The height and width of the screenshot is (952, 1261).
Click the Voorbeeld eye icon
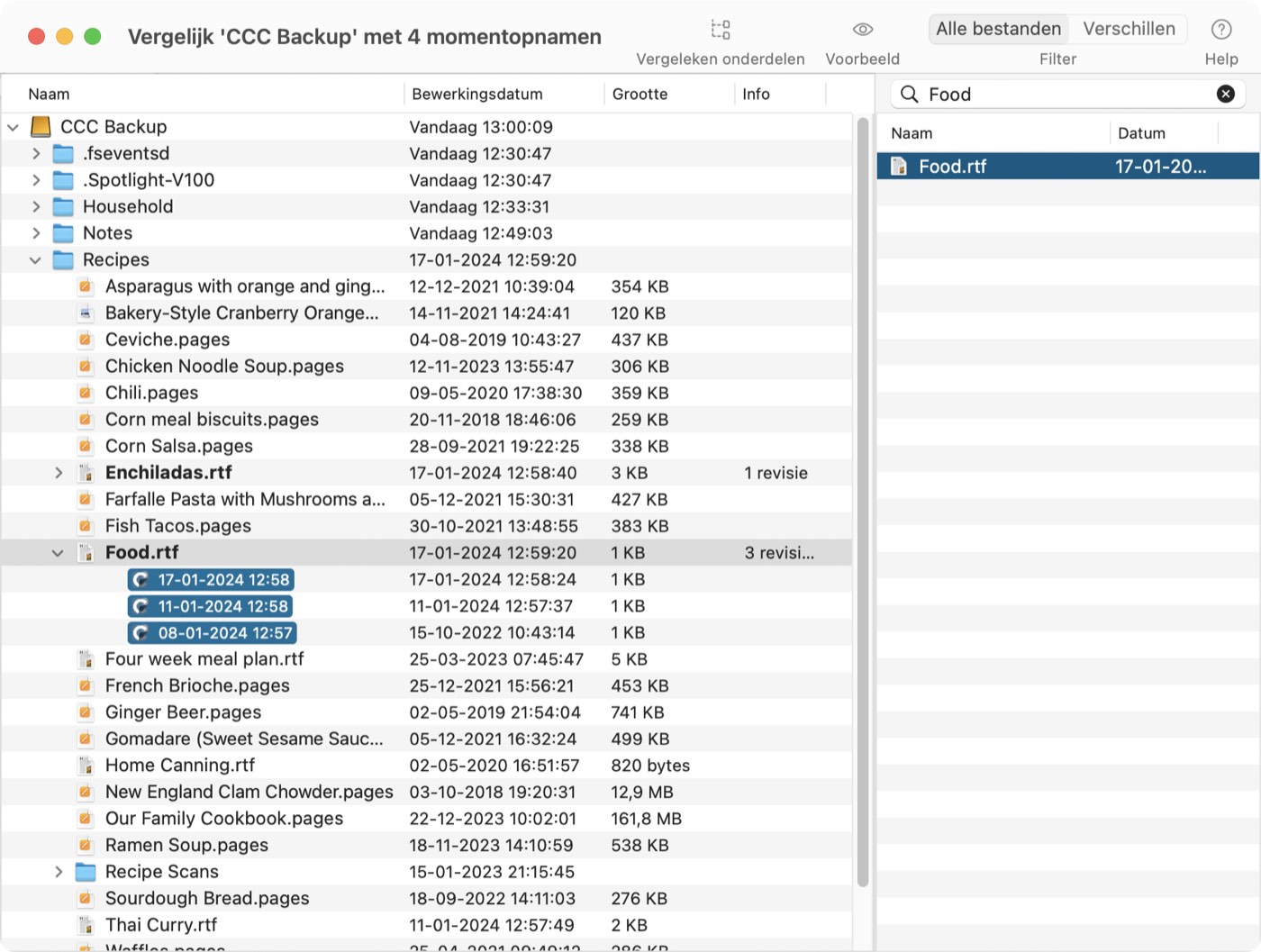862,30
